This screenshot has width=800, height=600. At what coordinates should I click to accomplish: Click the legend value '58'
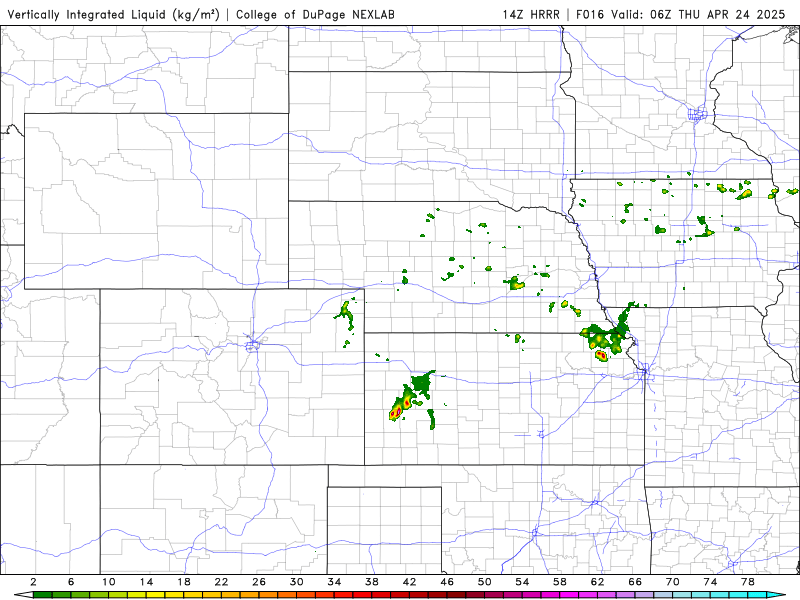tap(560, 582)
